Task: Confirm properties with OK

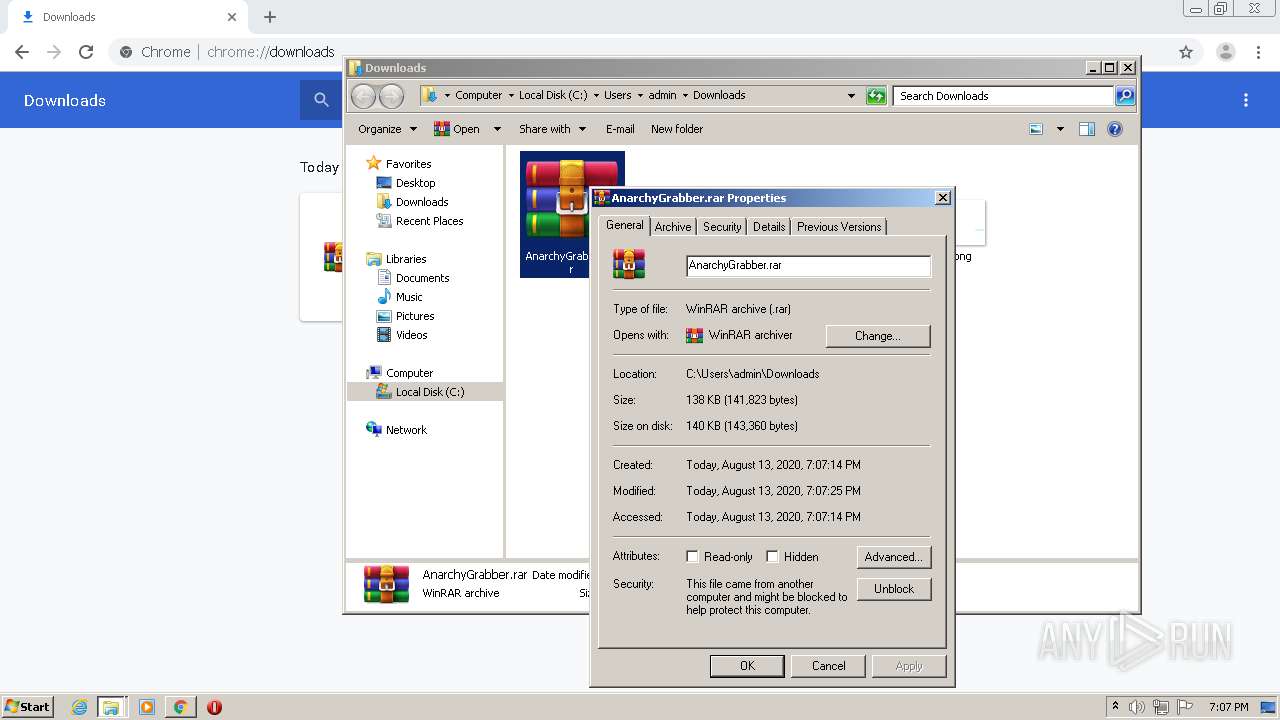Action: (x=747, y=666)
